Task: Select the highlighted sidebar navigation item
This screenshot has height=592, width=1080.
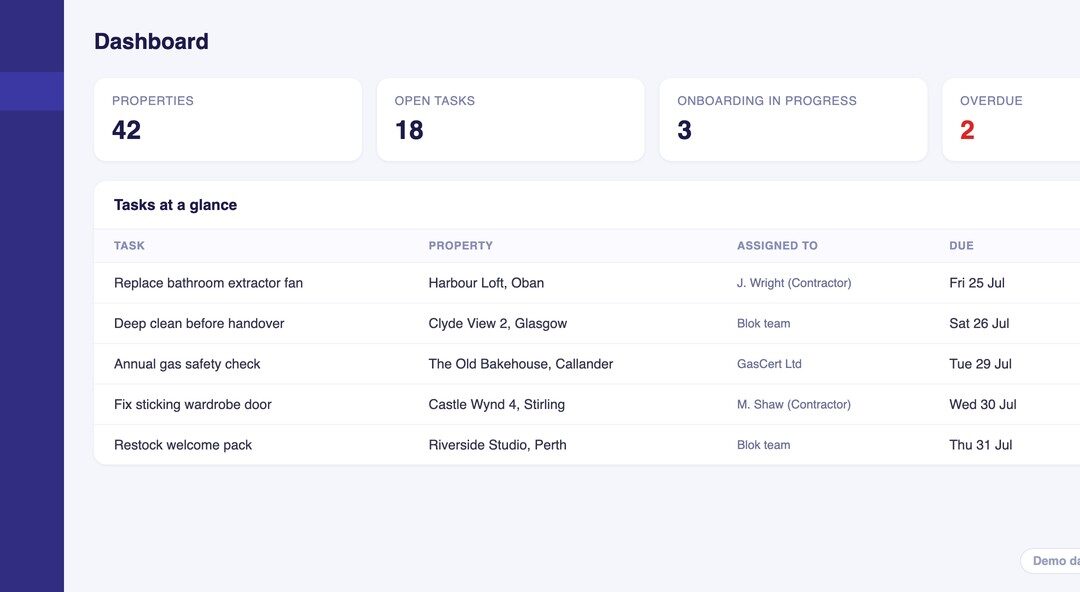Action: 32,91
